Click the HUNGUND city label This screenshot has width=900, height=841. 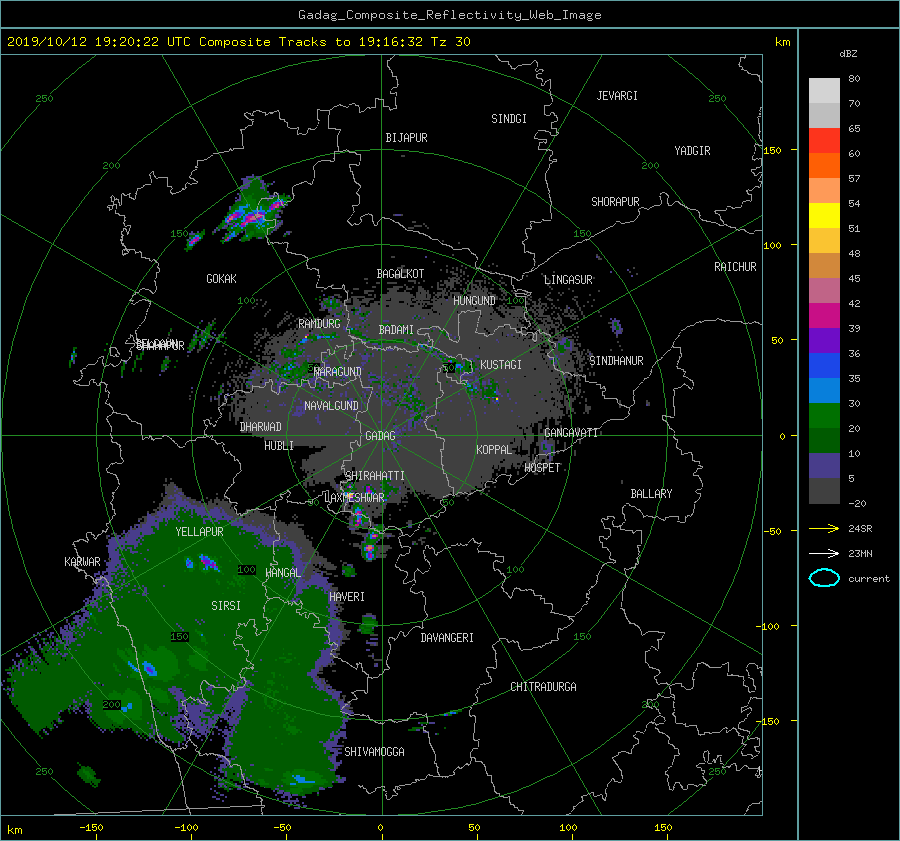click(x=474, y=301)
